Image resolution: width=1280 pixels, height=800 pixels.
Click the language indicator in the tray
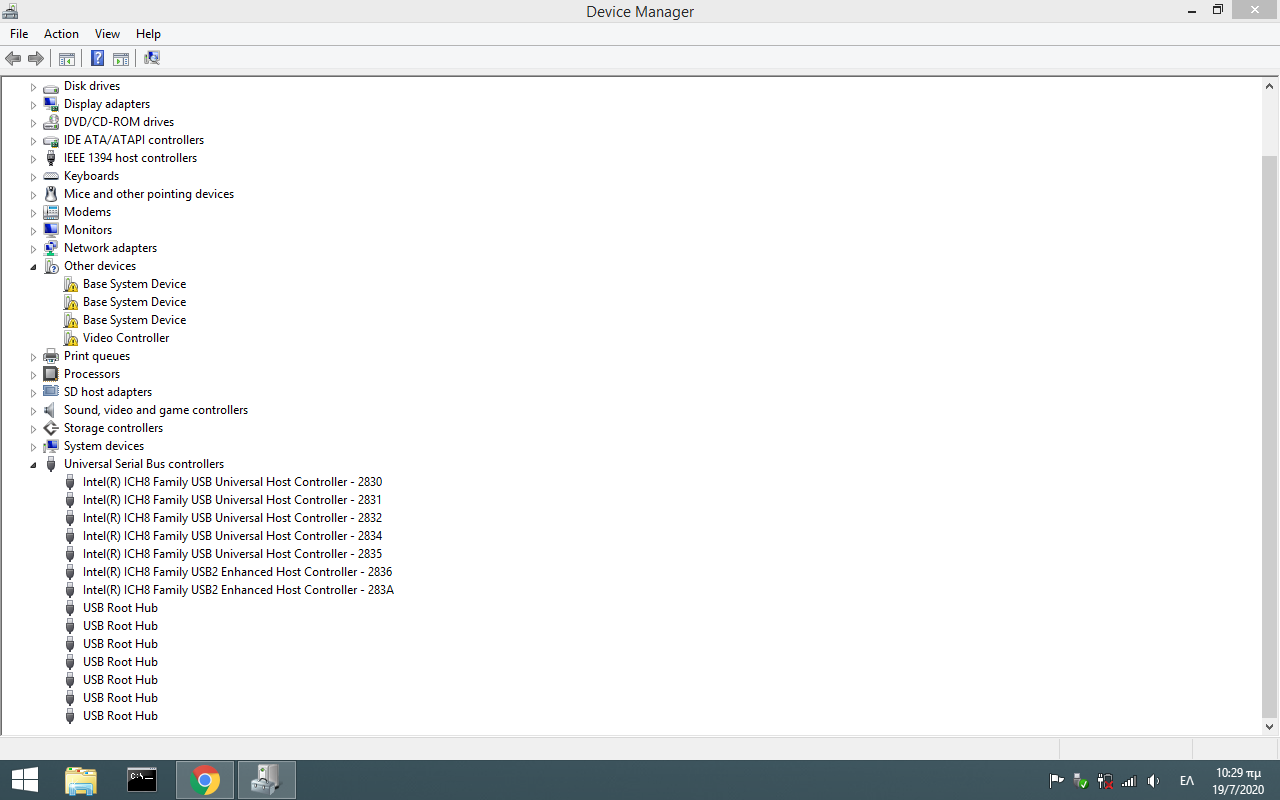coord(1187,781)
